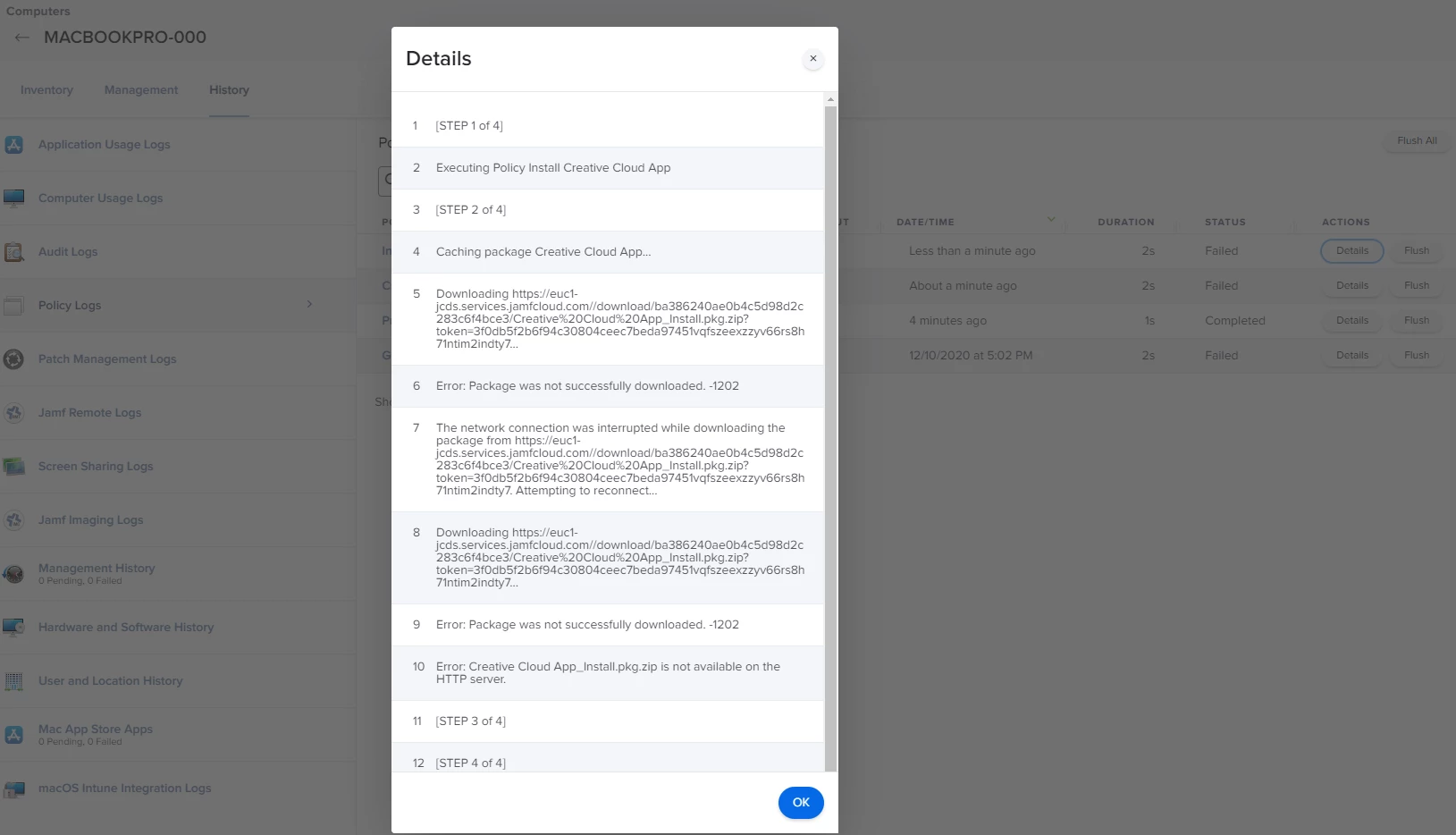The height and width of the screenshot is (835, 1456).
Task: Click the Screen Sharing Logs icon
Action: pyautogui.click(x=14, y=466)
